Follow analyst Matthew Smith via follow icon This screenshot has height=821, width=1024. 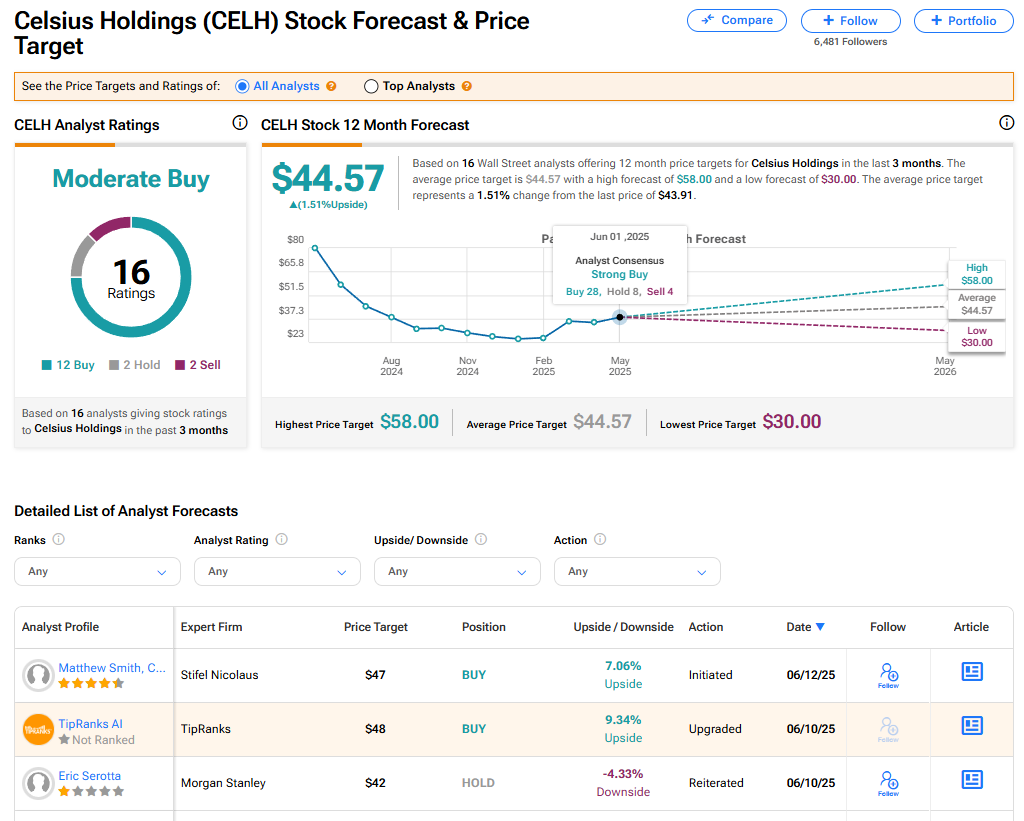(x=888, y=675)
